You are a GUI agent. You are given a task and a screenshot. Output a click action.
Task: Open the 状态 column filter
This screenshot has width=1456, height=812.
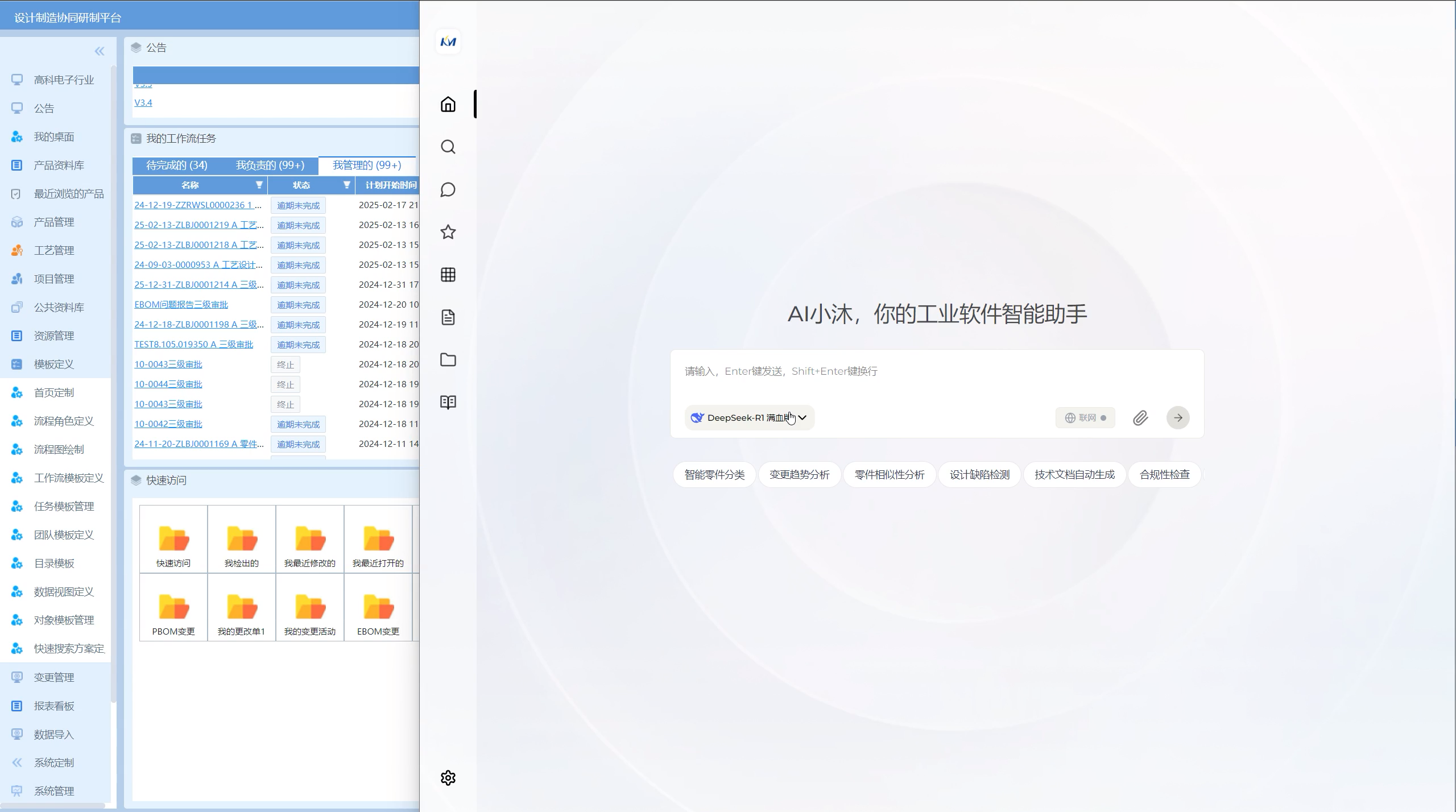click(x=346, y=185)
